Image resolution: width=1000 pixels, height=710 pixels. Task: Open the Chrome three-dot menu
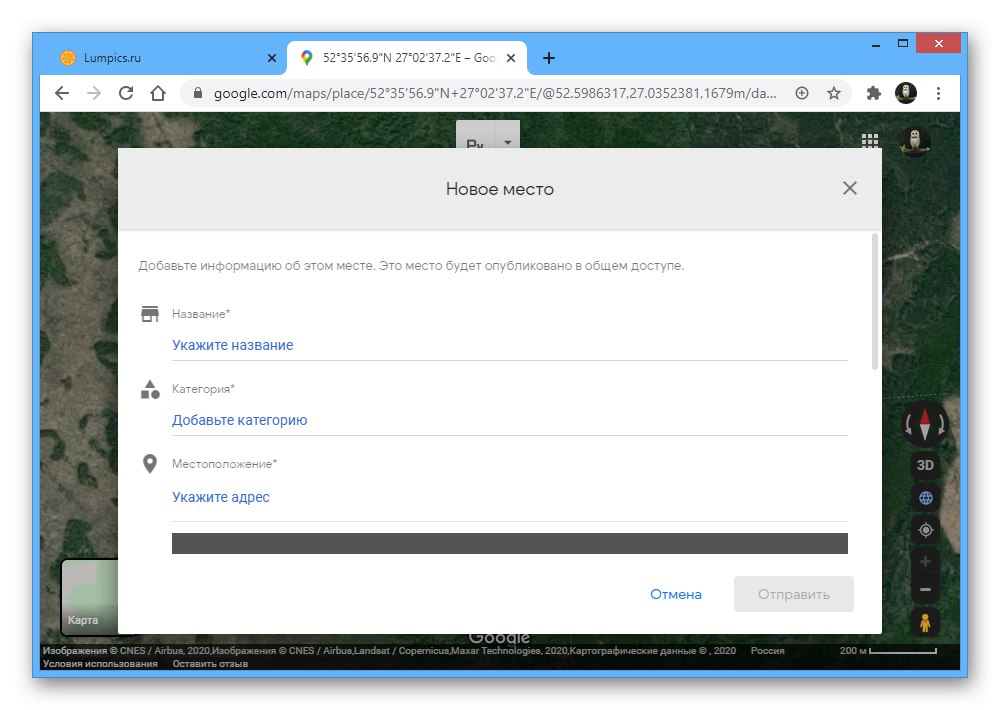938,93
